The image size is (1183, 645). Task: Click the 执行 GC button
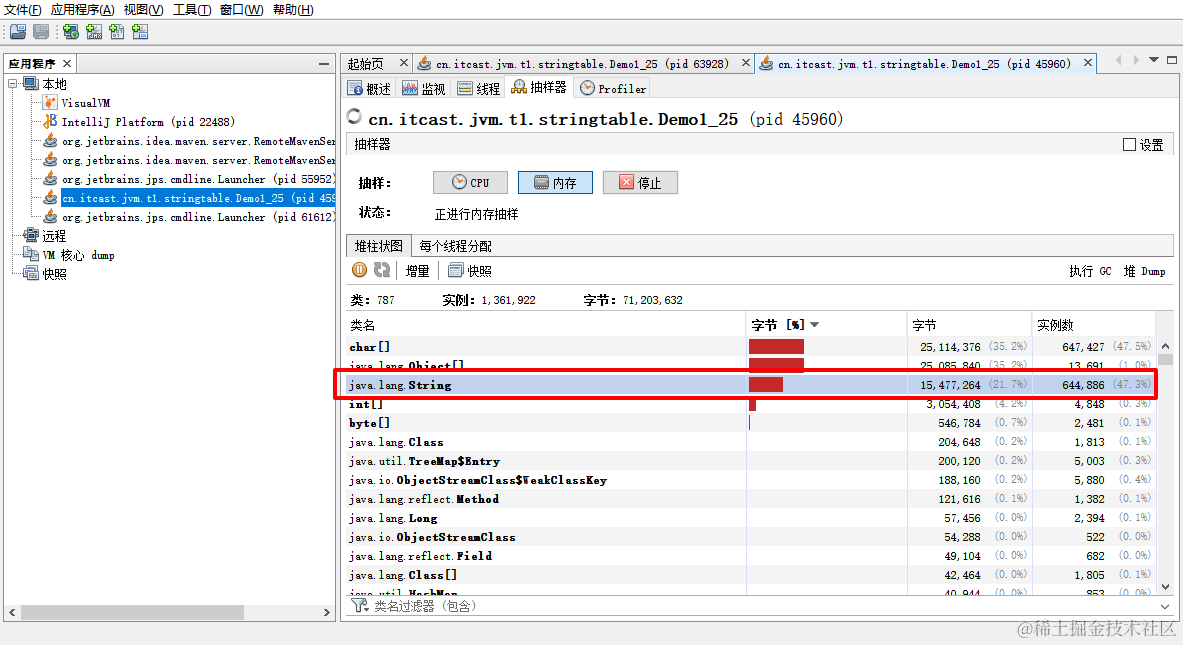click(1089, 271)
